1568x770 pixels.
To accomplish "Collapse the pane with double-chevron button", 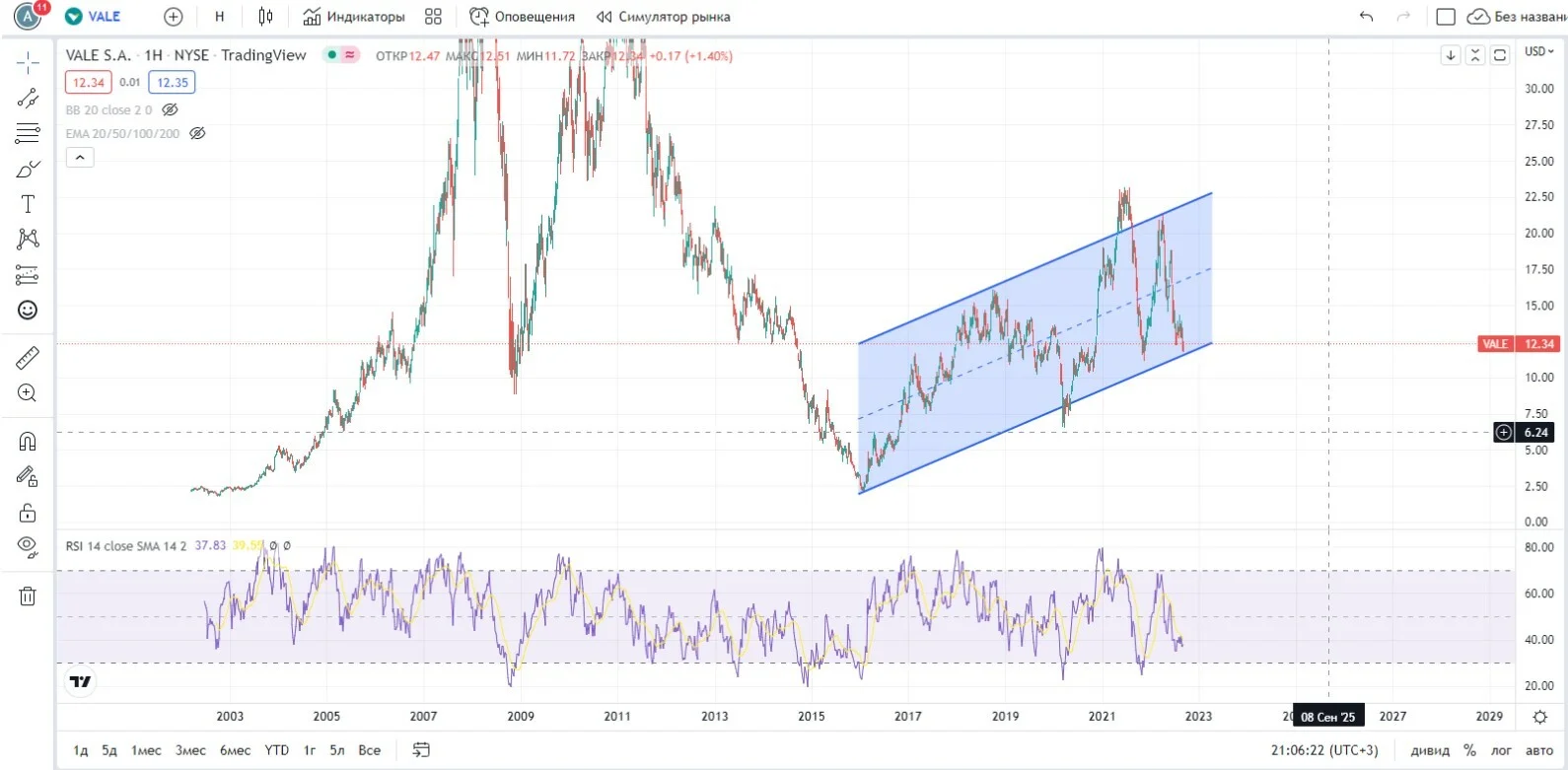I will tap(1475, 55).
